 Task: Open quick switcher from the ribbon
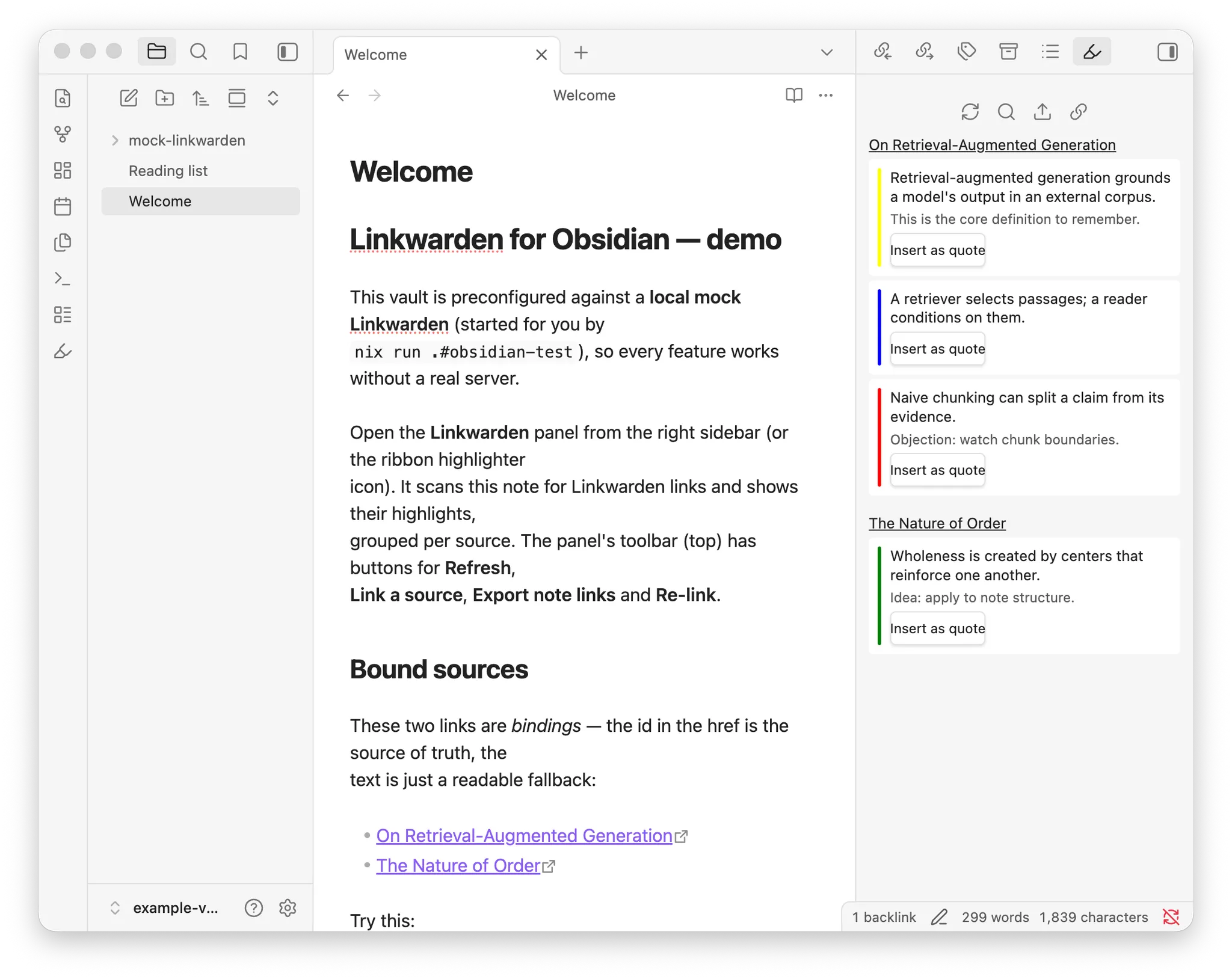[x=63, y=98]
